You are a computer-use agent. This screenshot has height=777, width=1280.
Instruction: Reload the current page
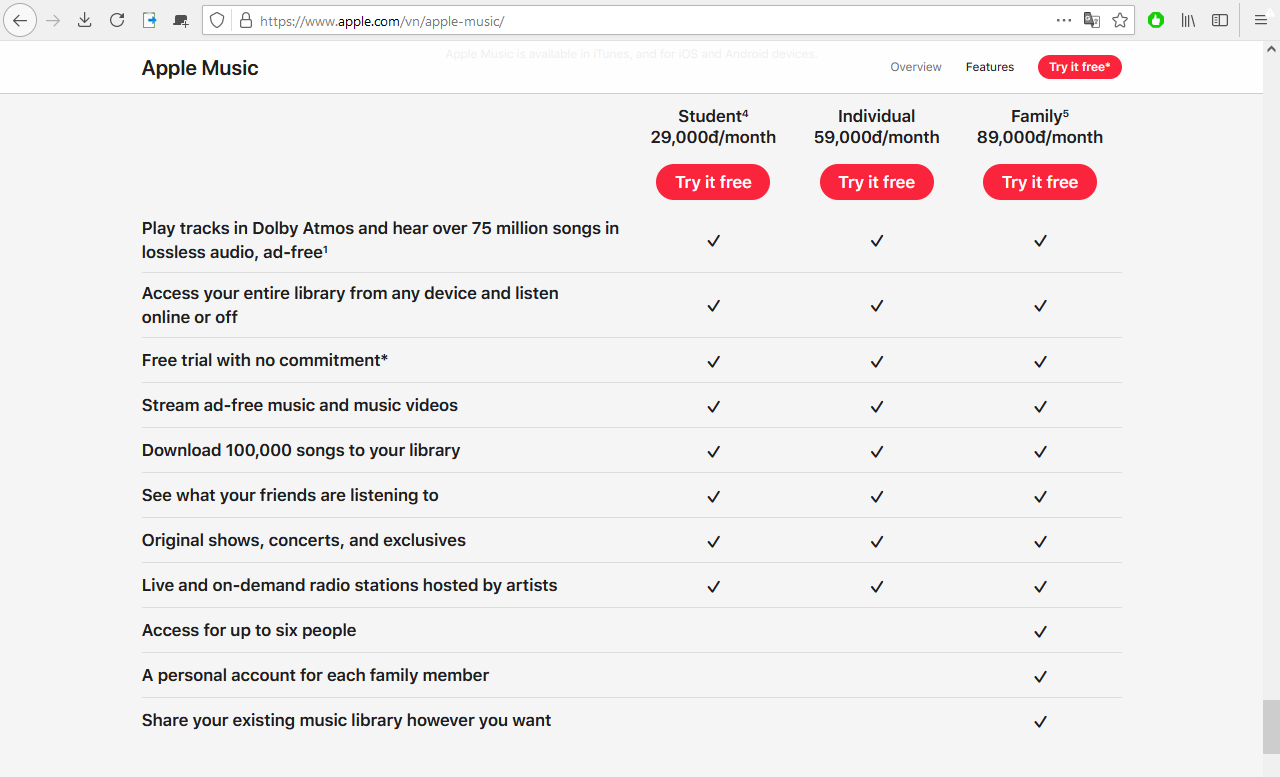(x=117, y=20)
